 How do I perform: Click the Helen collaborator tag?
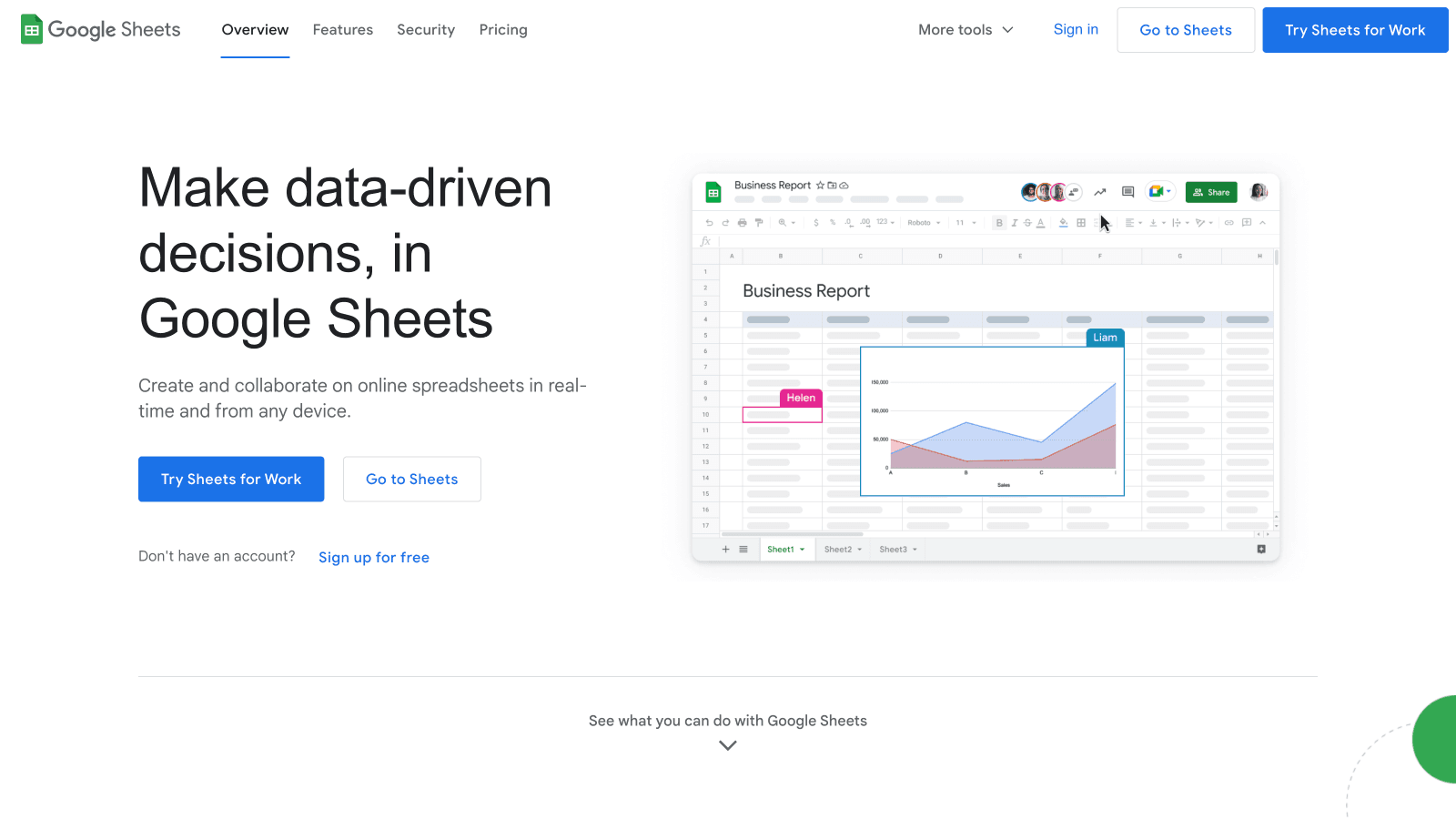click(801, 398)
